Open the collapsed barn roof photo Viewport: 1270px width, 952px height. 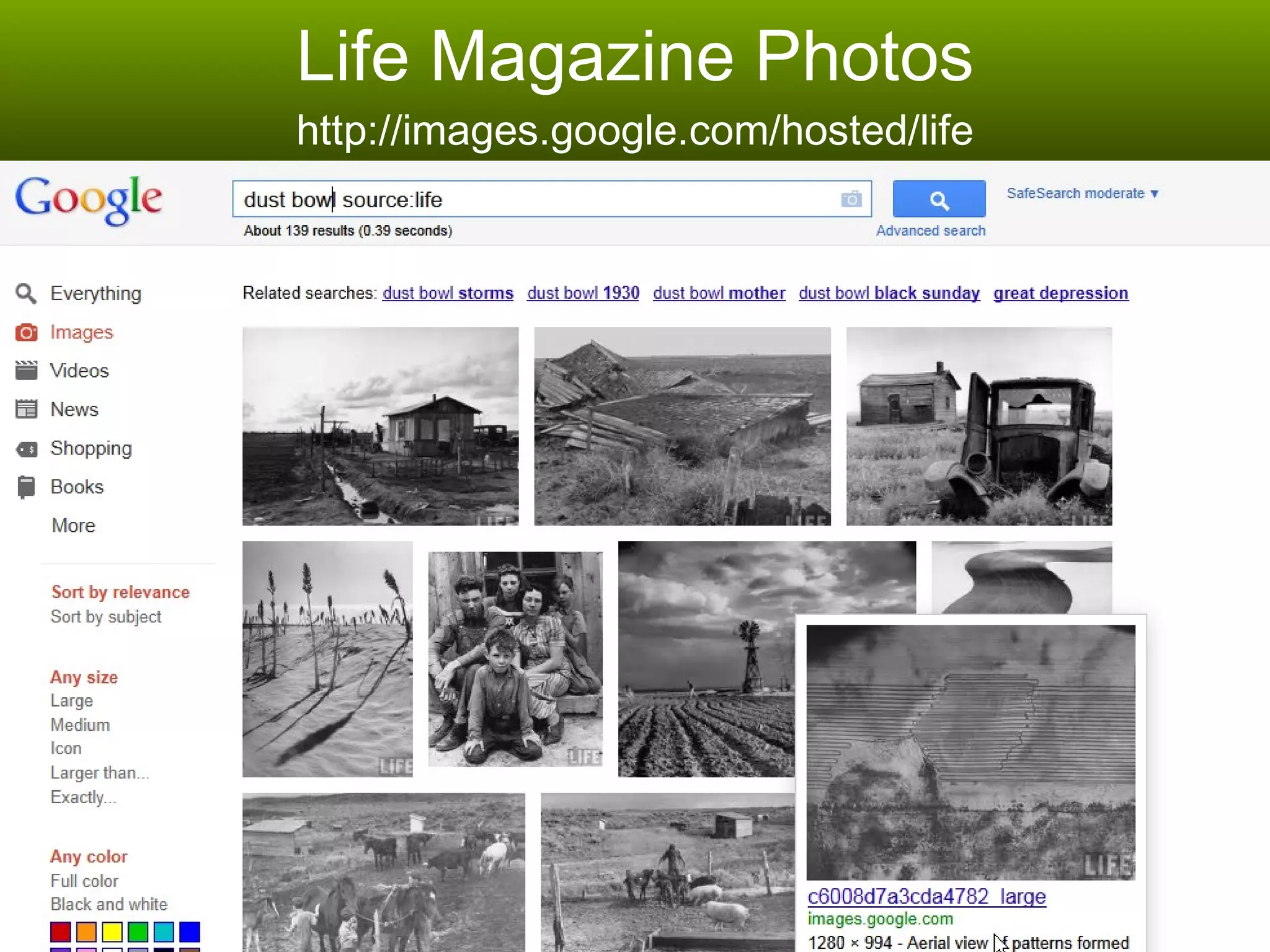pos(682,426)
